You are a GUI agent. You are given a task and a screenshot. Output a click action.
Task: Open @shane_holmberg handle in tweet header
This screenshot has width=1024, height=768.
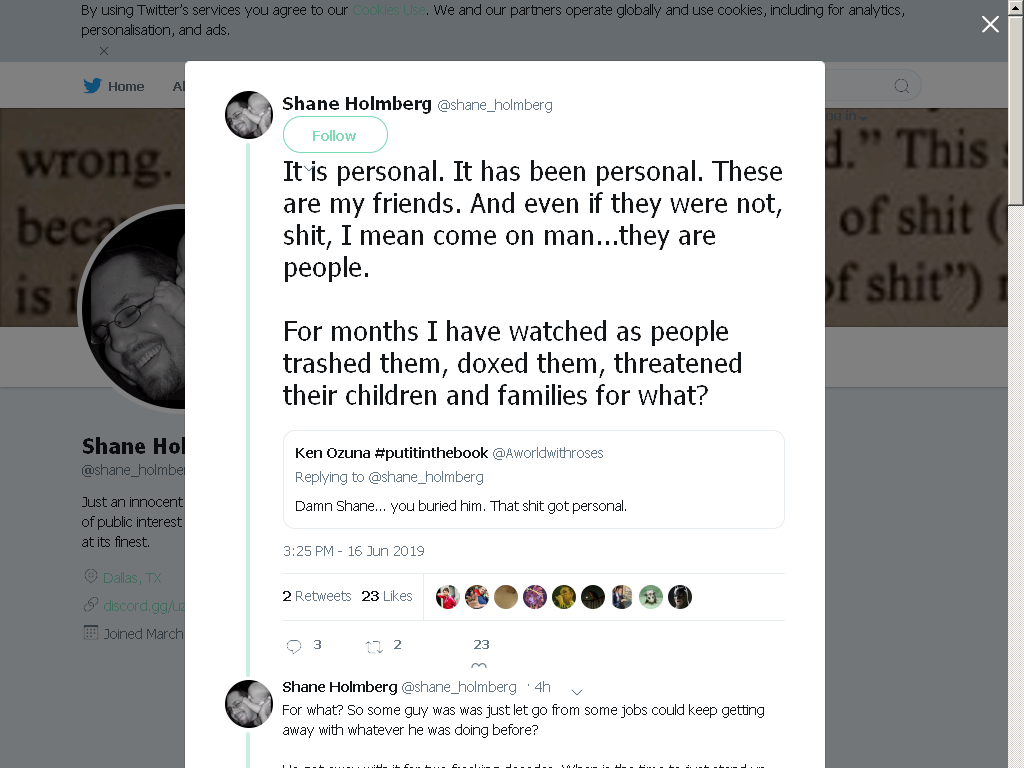click(494, 105)
